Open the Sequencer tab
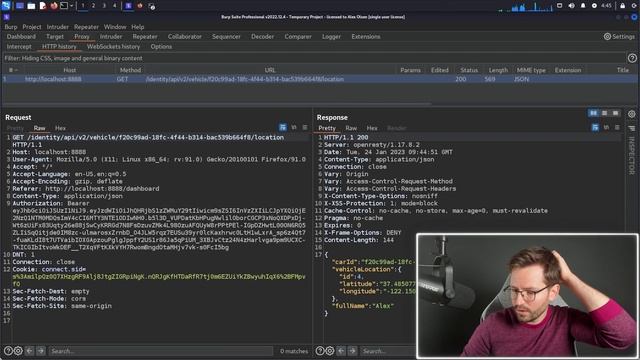Image resolution: width=640 pixels, height=360 pixels. pyautogui.click(x=226, y=37)
